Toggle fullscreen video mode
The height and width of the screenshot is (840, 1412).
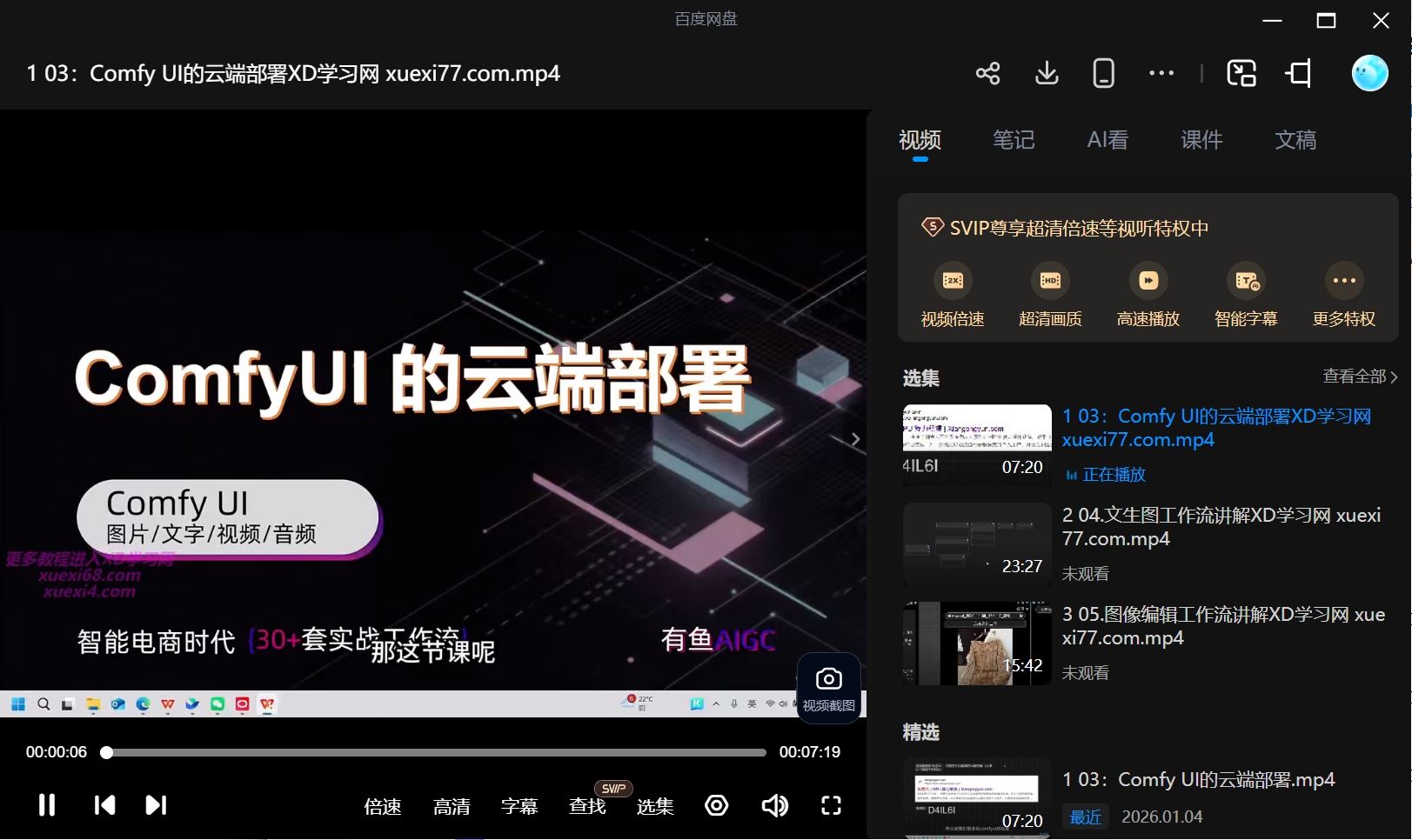tap(831, 805)
